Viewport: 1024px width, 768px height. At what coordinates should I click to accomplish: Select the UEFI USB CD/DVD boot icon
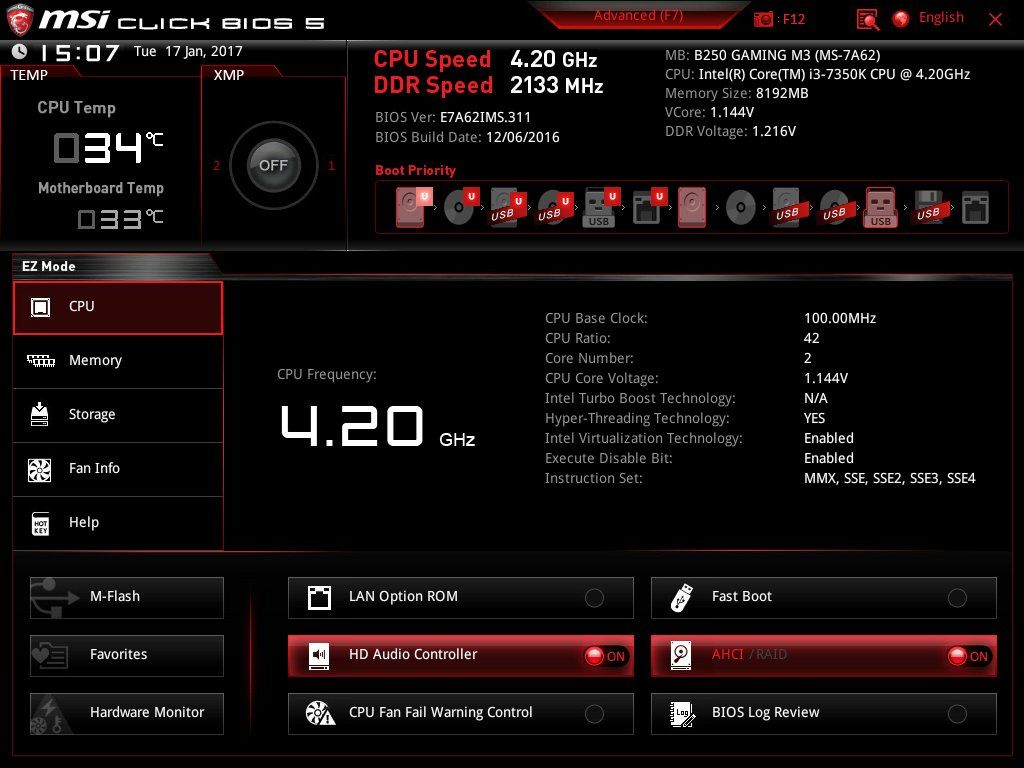point(554,207)
